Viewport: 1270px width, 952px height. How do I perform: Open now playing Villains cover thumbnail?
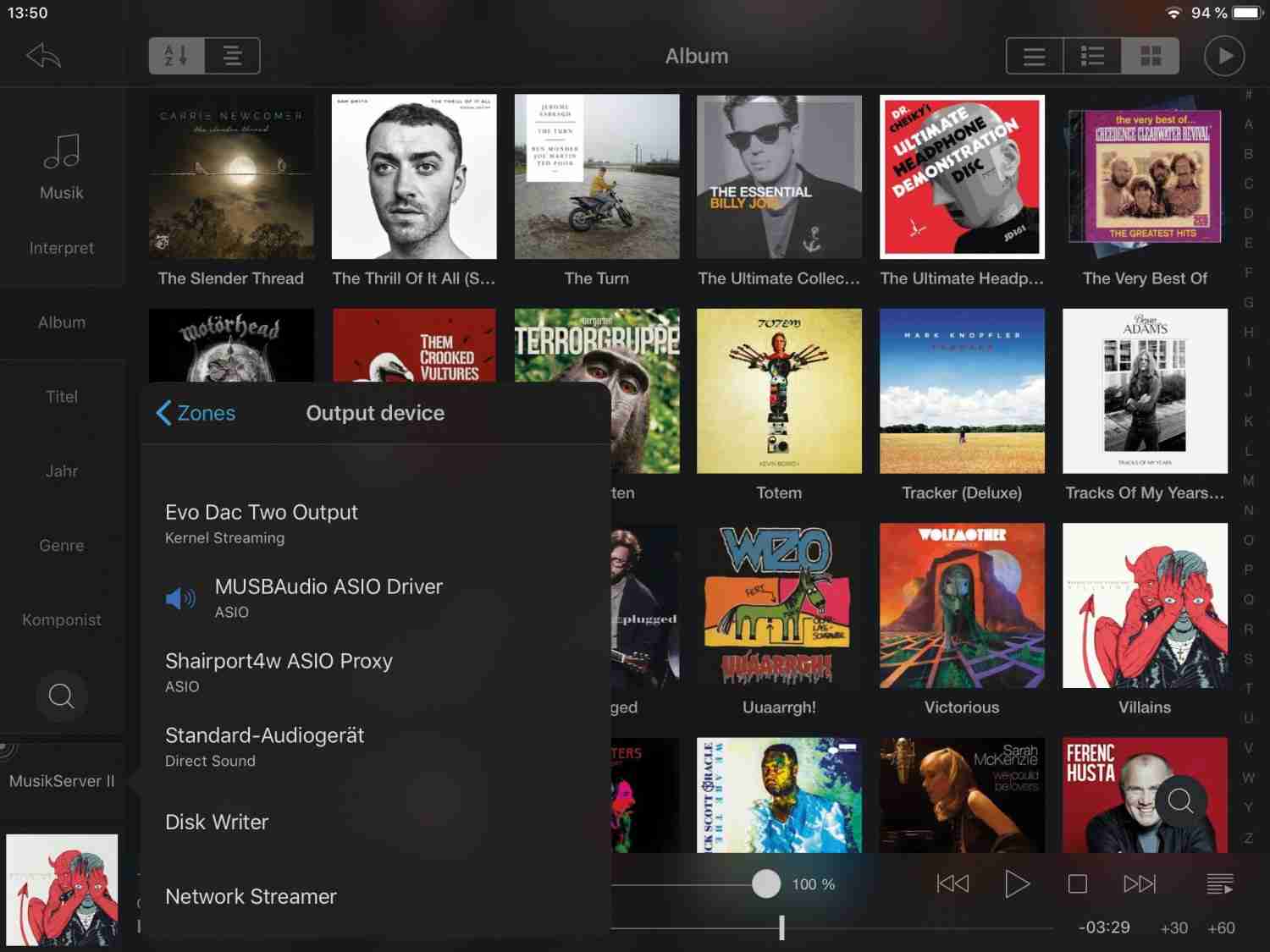tap(62, 890)
